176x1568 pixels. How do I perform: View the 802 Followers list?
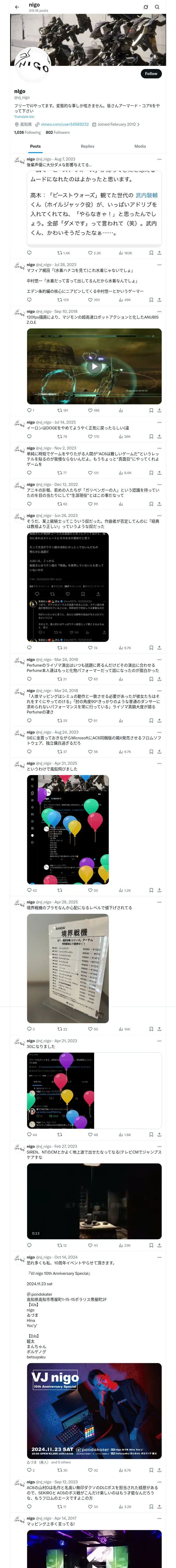pos(58,132)
